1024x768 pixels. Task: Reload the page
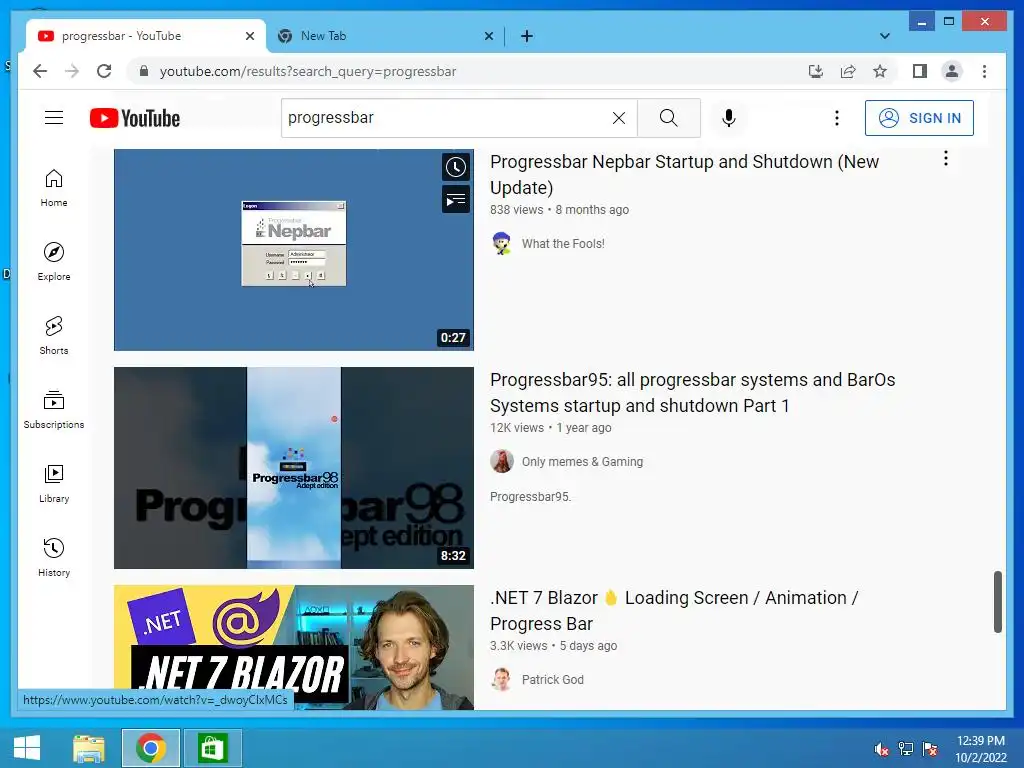(x=104, y=71)
